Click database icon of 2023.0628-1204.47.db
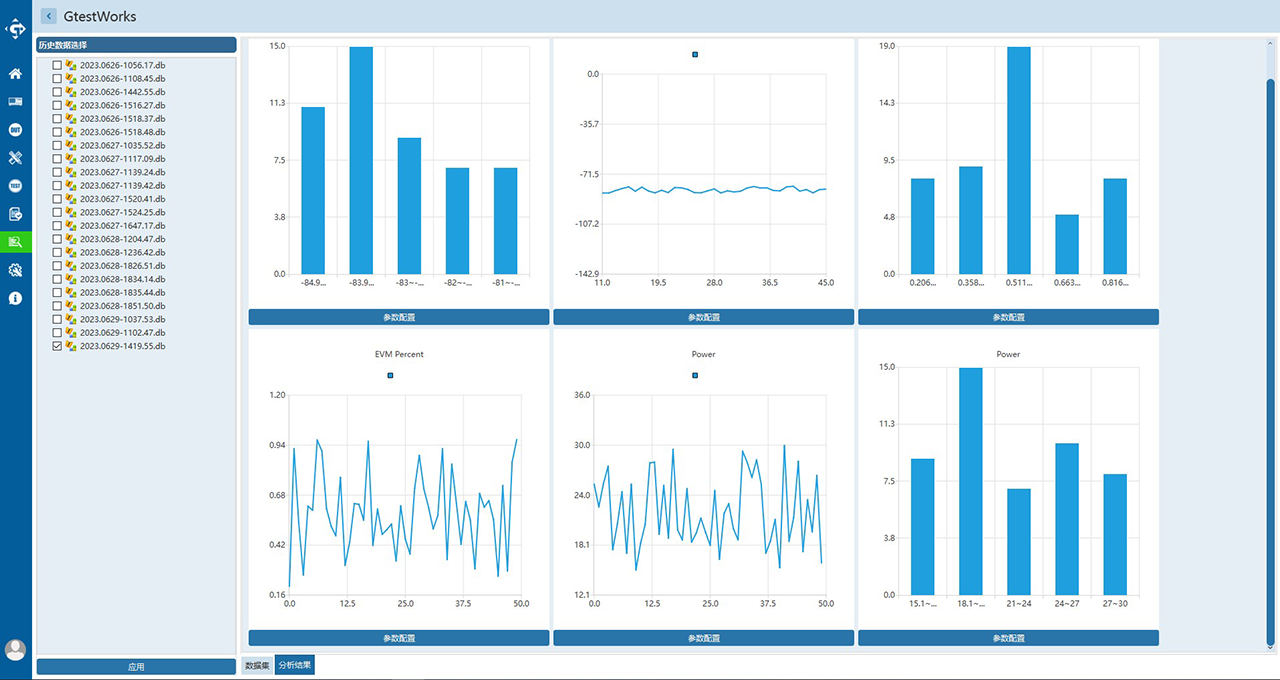 71,239
